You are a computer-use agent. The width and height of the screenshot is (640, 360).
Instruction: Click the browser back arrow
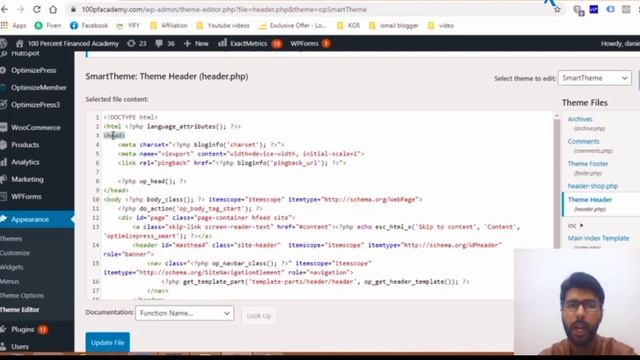(4, 9)
